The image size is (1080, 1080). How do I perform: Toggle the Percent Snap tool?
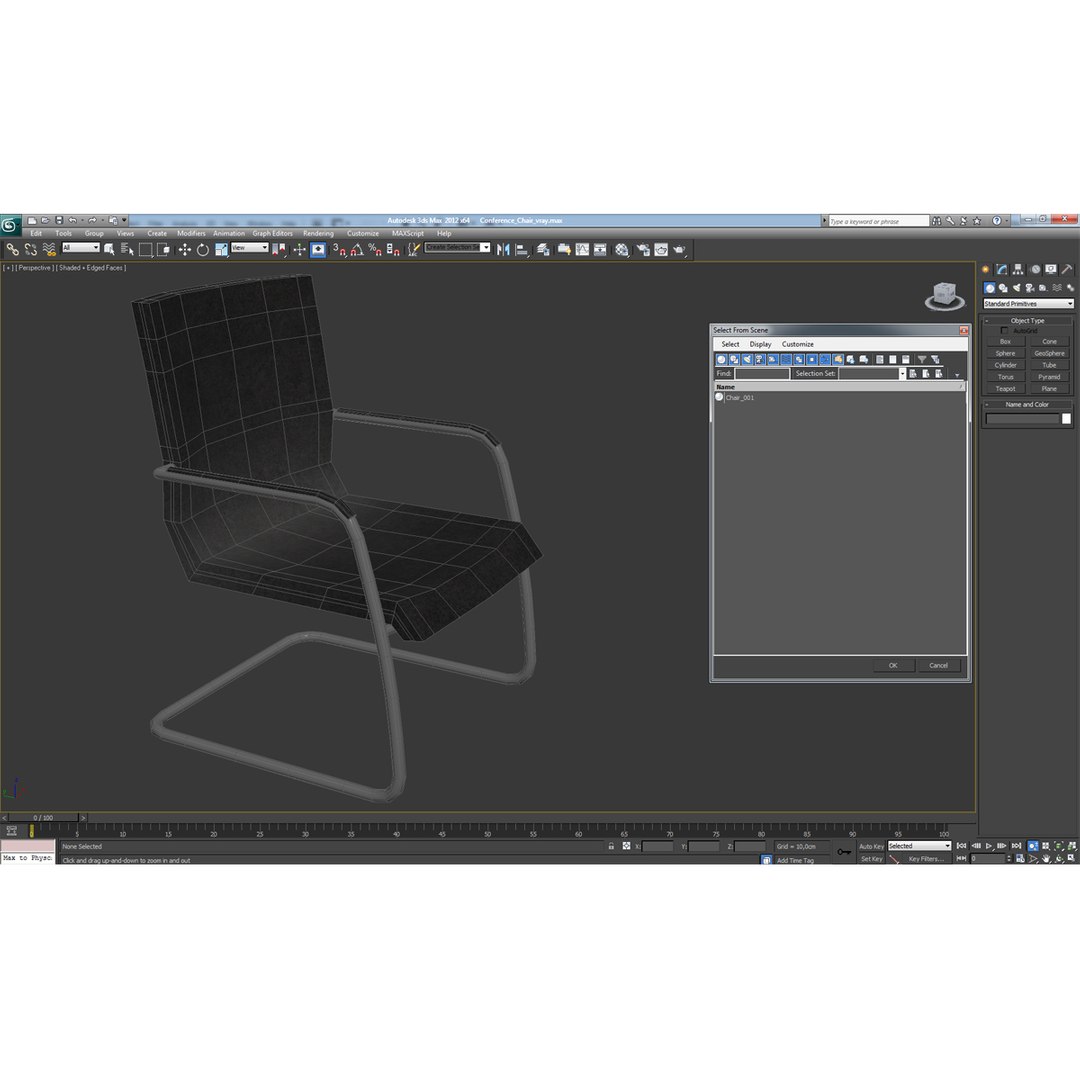[375, 249]
